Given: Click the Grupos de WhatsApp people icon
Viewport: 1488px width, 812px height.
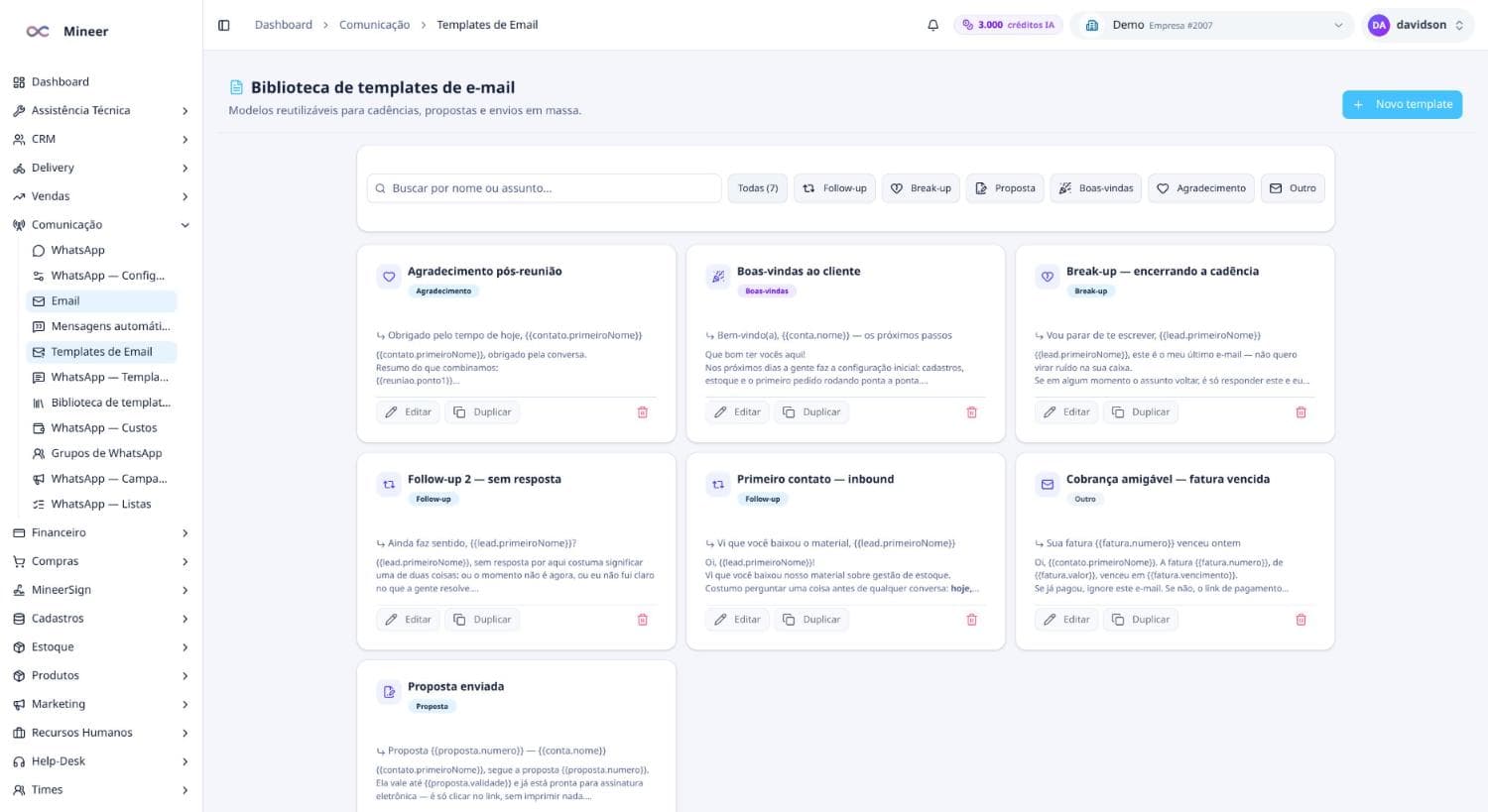Looking at the screenshot, I should pos(39,454).
